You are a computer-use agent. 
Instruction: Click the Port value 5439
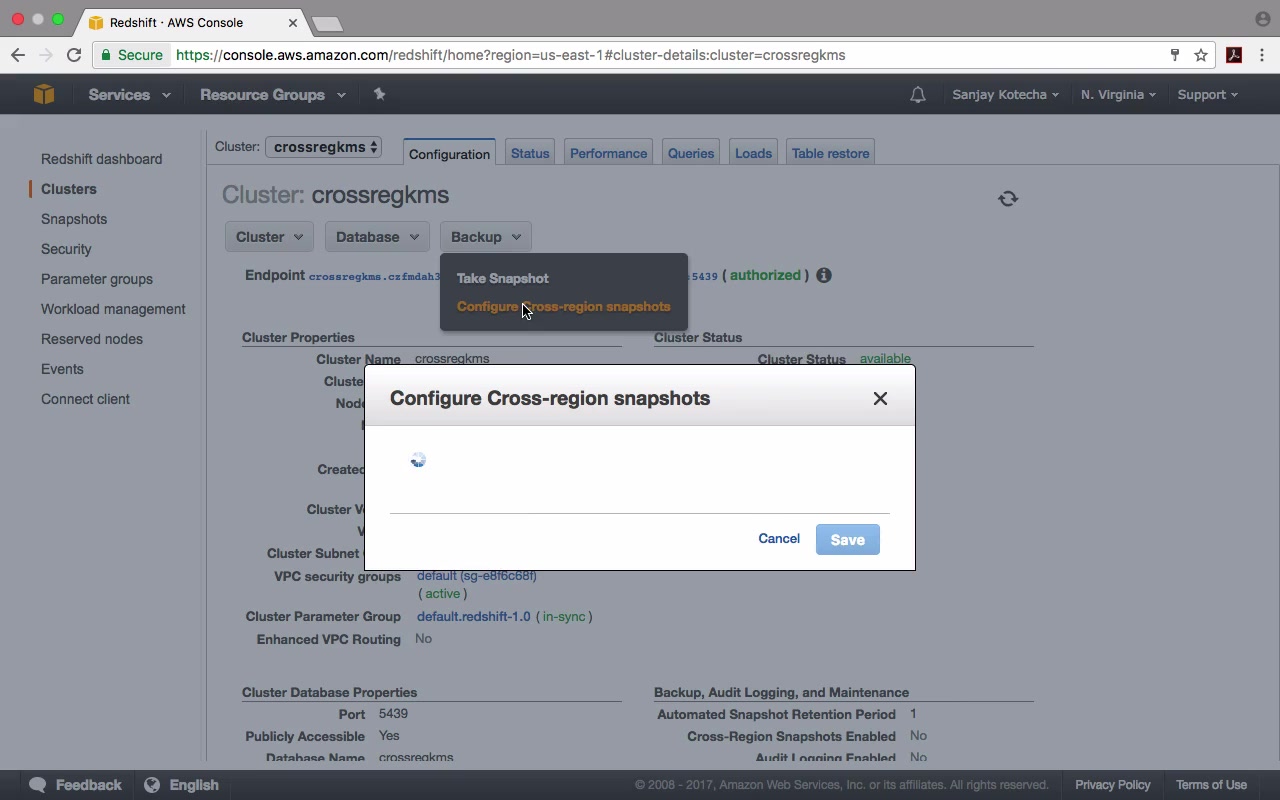(393, 714)
